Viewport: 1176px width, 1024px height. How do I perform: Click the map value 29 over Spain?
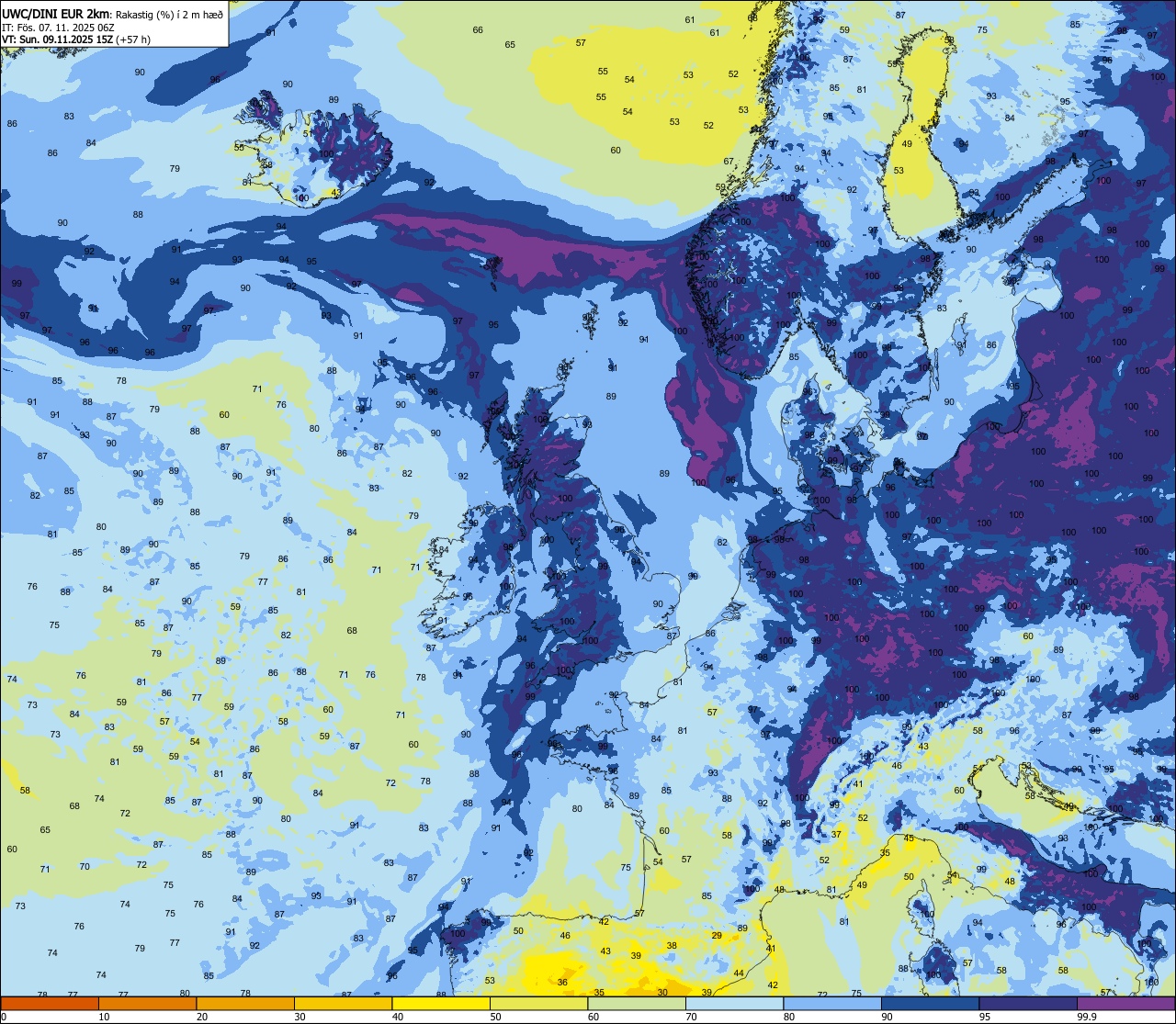pyautogui.click(x=717, y=935)
